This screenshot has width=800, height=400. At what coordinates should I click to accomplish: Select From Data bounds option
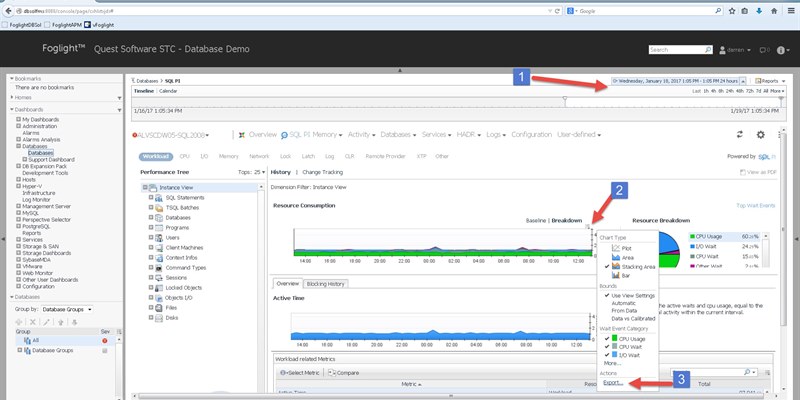click(624, 311)
